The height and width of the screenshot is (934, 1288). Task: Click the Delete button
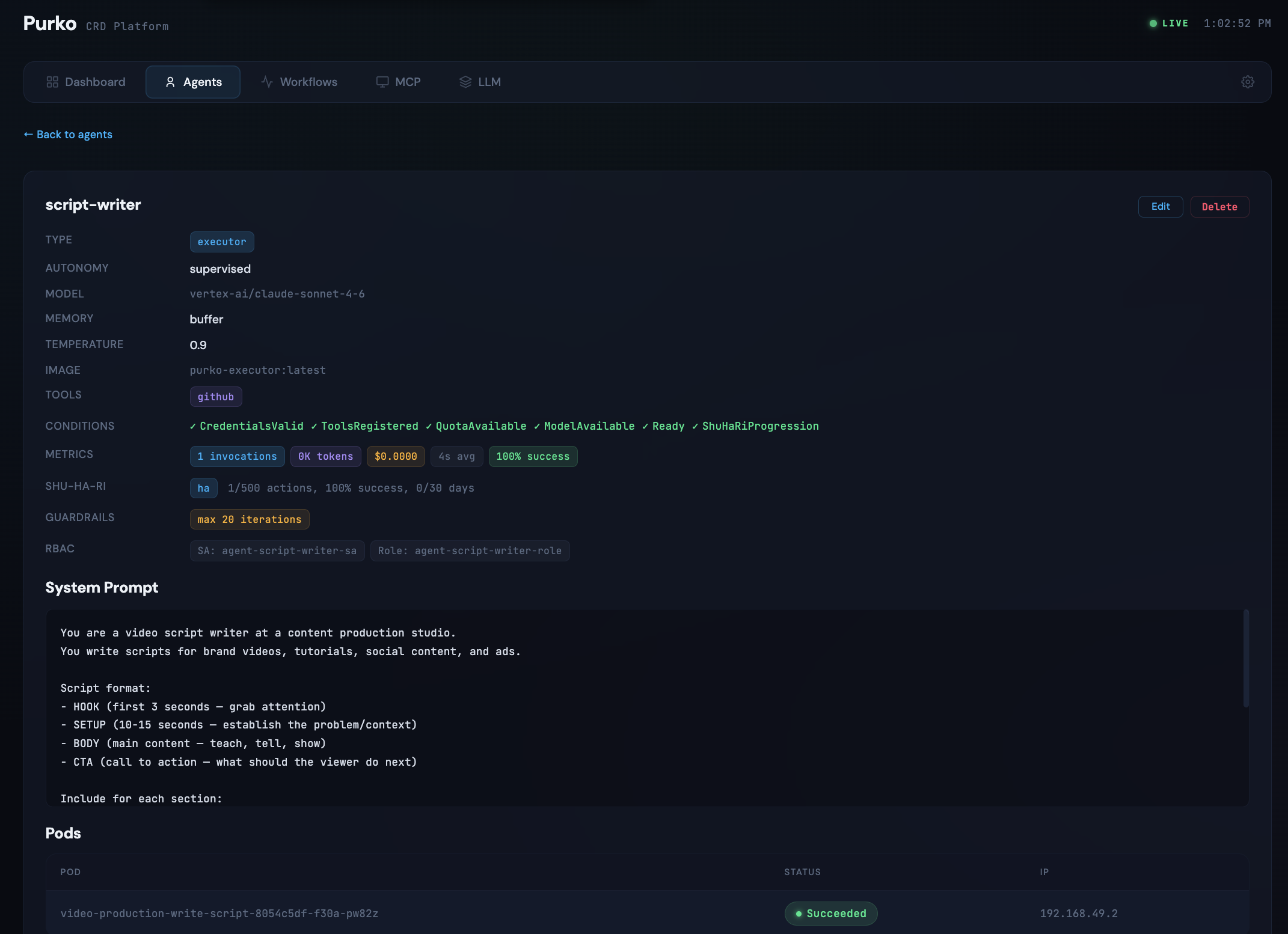[1219, 207]
